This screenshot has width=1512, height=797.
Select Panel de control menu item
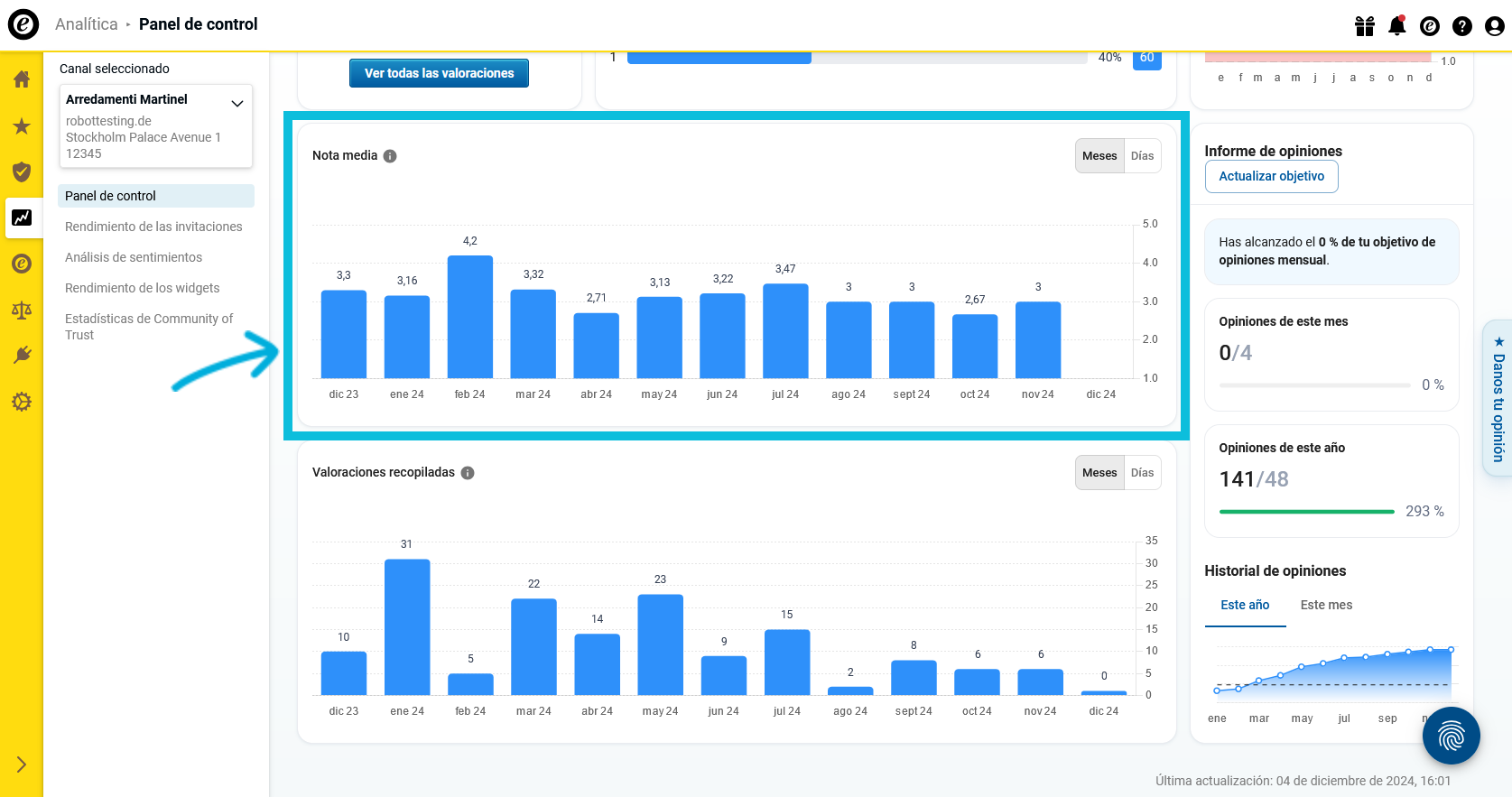[156, 196]
